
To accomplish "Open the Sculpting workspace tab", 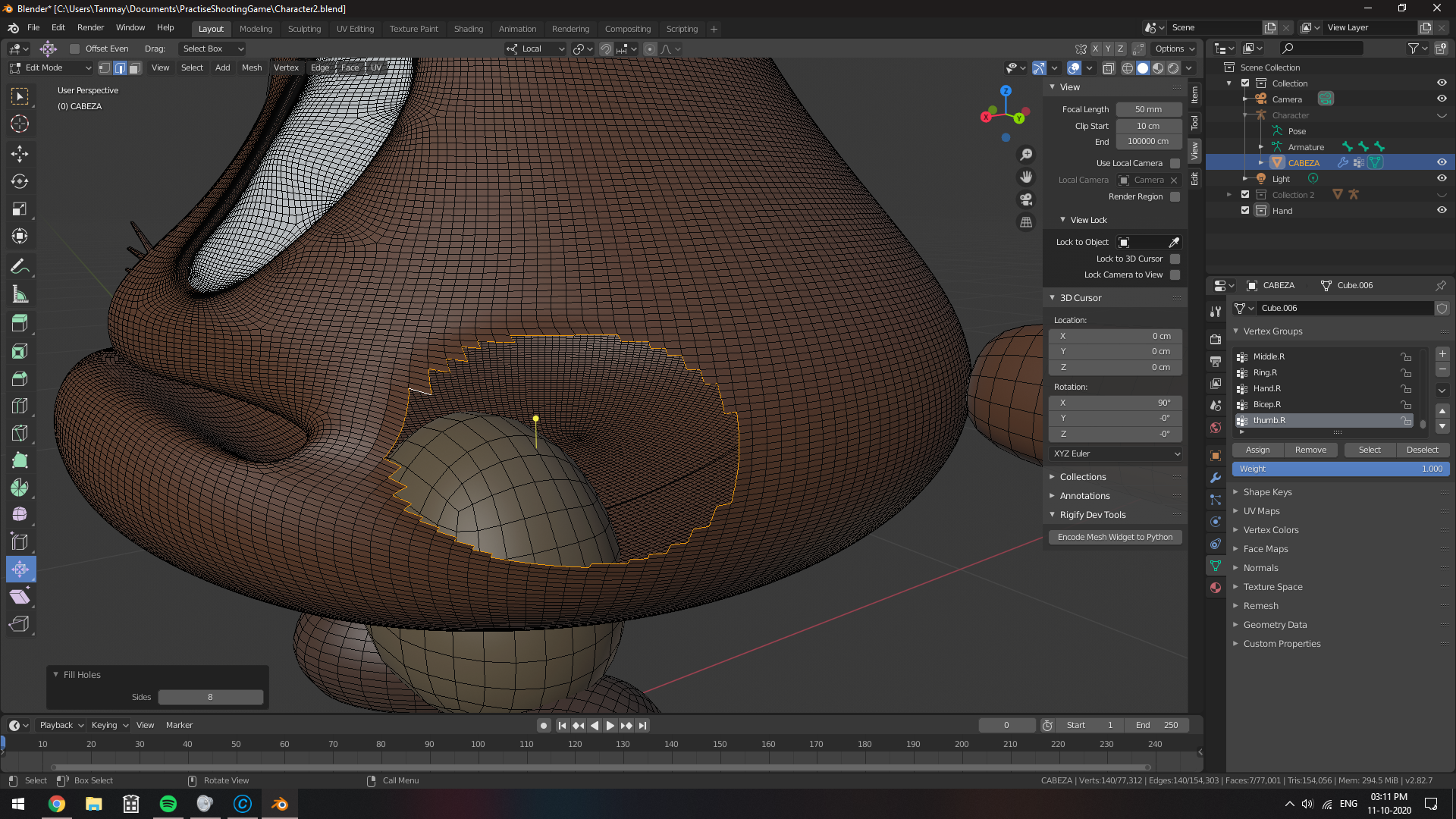I will (x=304, y=29).
